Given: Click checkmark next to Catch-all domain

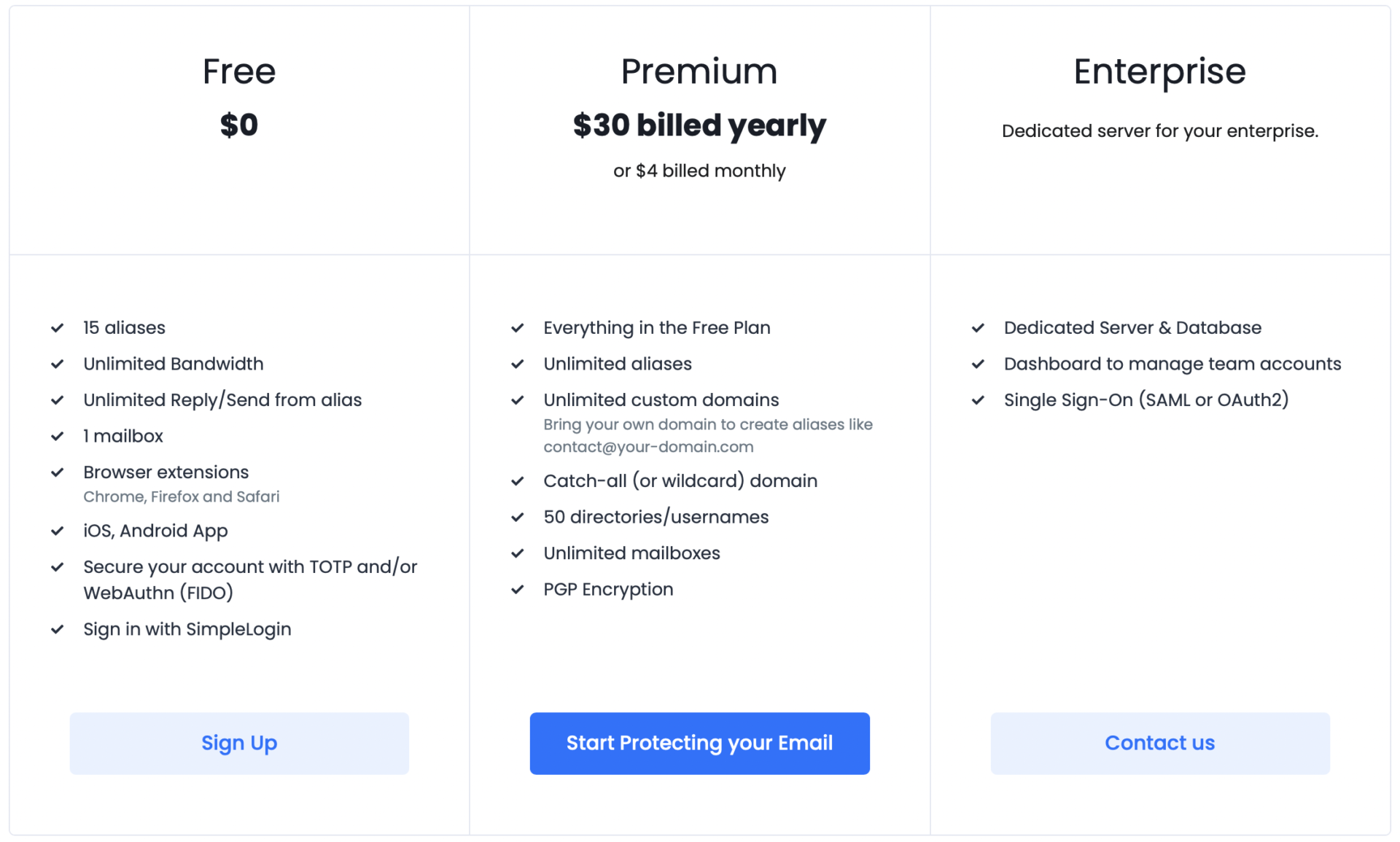Looking at the screenshot, I should point(518,481).
